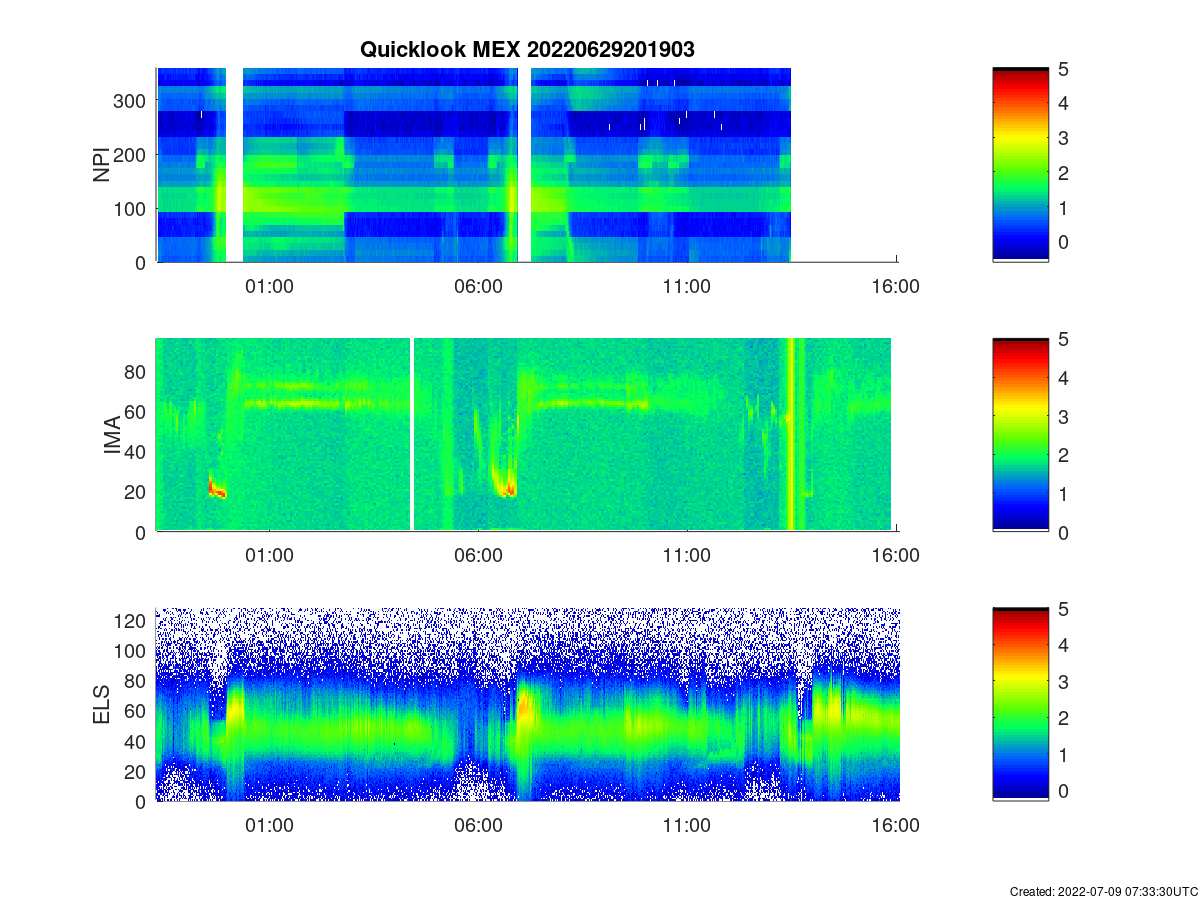Click the 20 tick on ELS y-axis
The width and height of the screenshot is (1200, 900).
pos(137,771)
